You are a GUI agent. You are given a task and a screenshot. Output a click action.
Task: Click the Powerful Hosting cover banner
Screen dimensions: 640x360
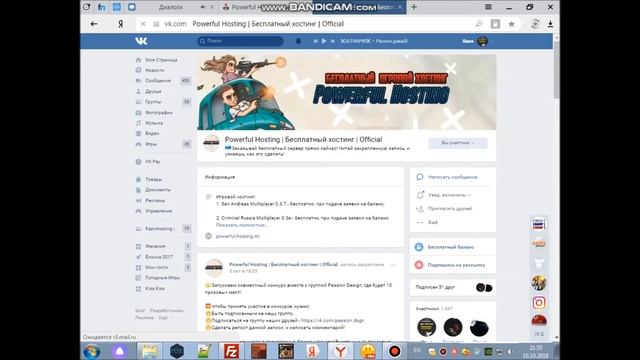347,92
